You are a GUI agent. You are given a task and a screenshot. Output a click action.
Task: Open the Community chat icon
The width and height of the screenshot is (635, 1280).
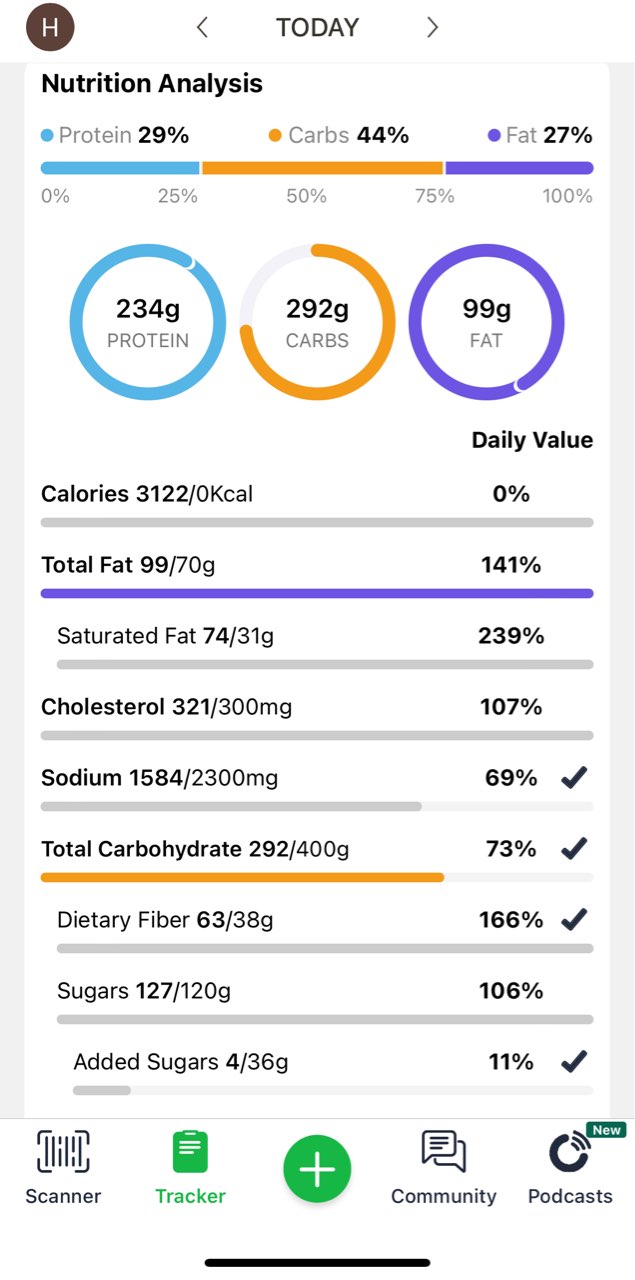(x=444, y=1151)
